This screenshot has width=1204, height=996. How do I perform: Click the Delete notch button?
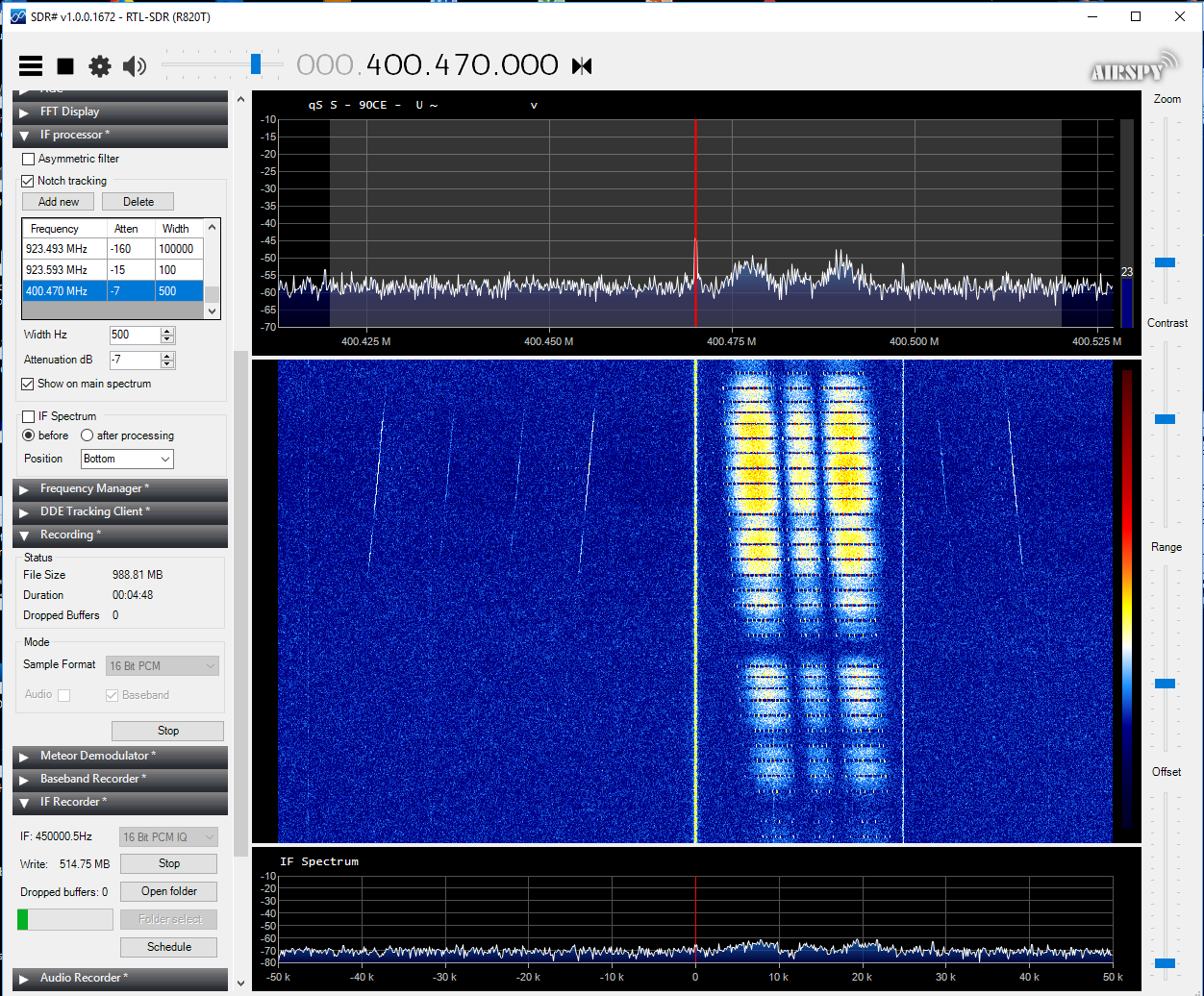(x=138, y=202)
